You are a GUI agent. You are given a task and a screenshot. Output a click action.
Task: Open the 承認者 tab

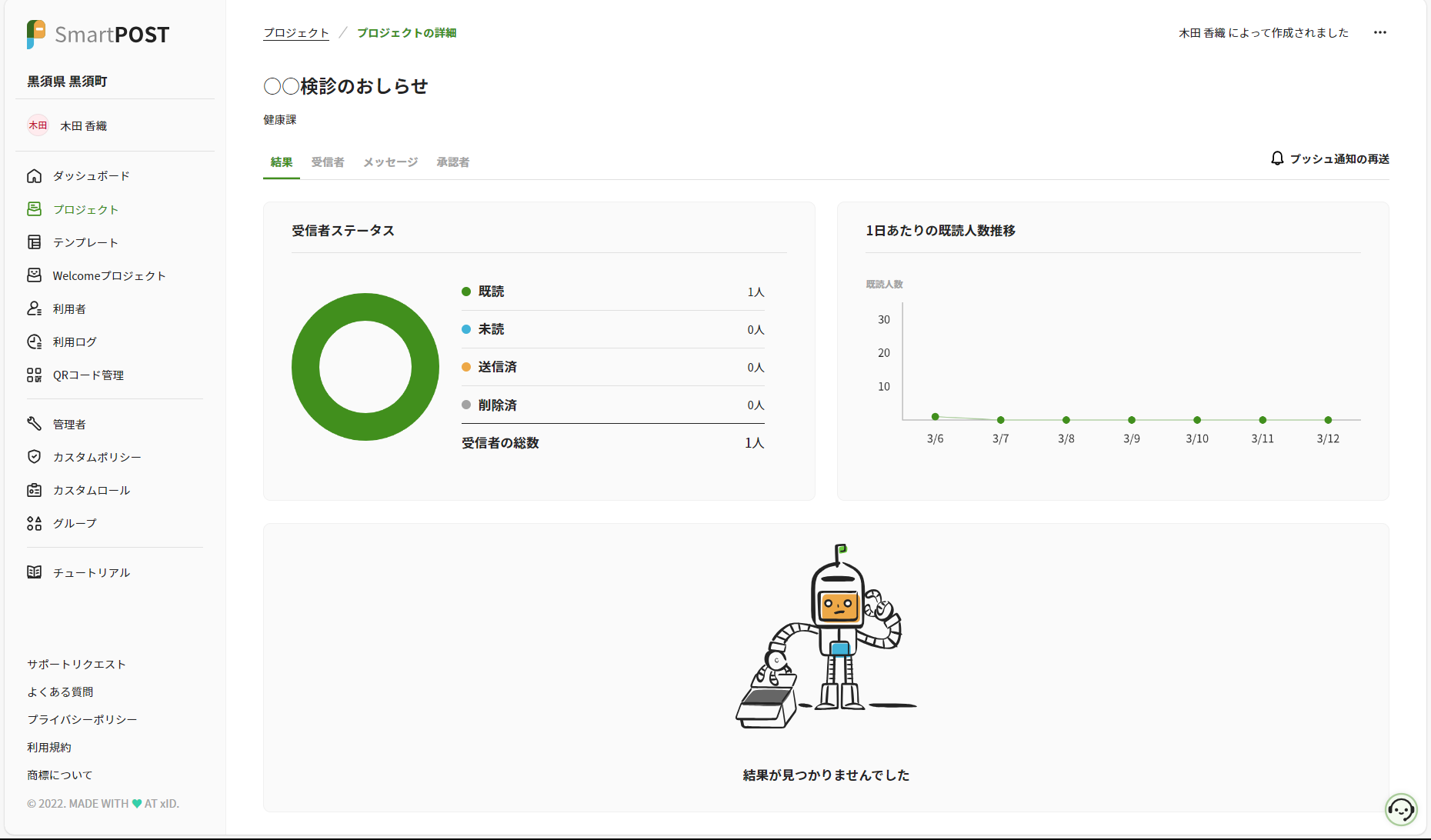[x=452, y=162]
